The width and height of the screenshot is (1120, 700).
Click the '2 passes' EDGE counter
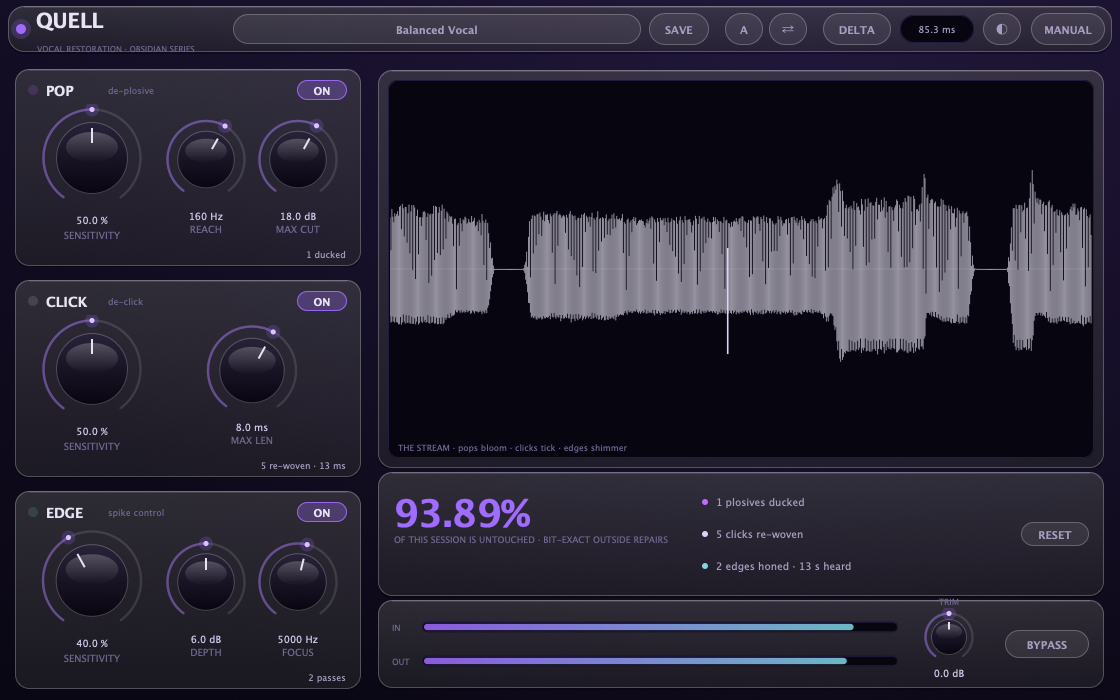[x=326, y=678]
